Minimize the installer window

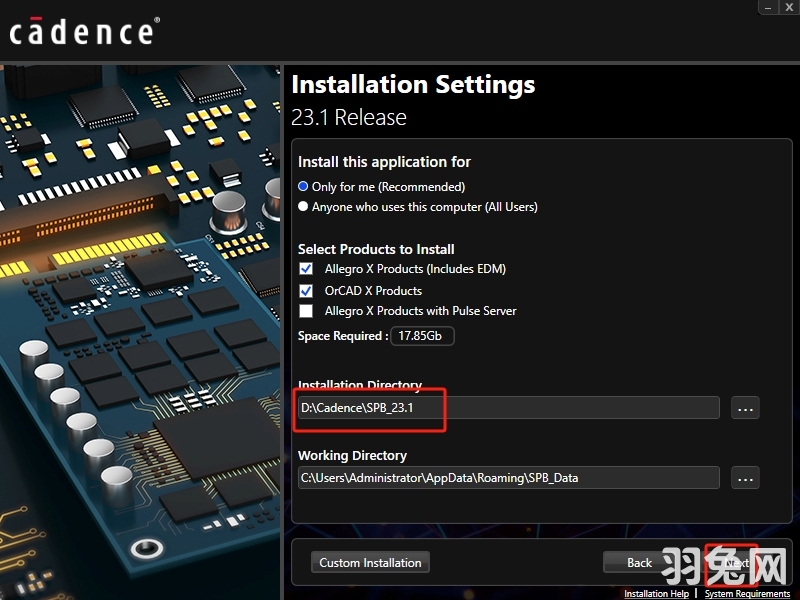(766, 8)
